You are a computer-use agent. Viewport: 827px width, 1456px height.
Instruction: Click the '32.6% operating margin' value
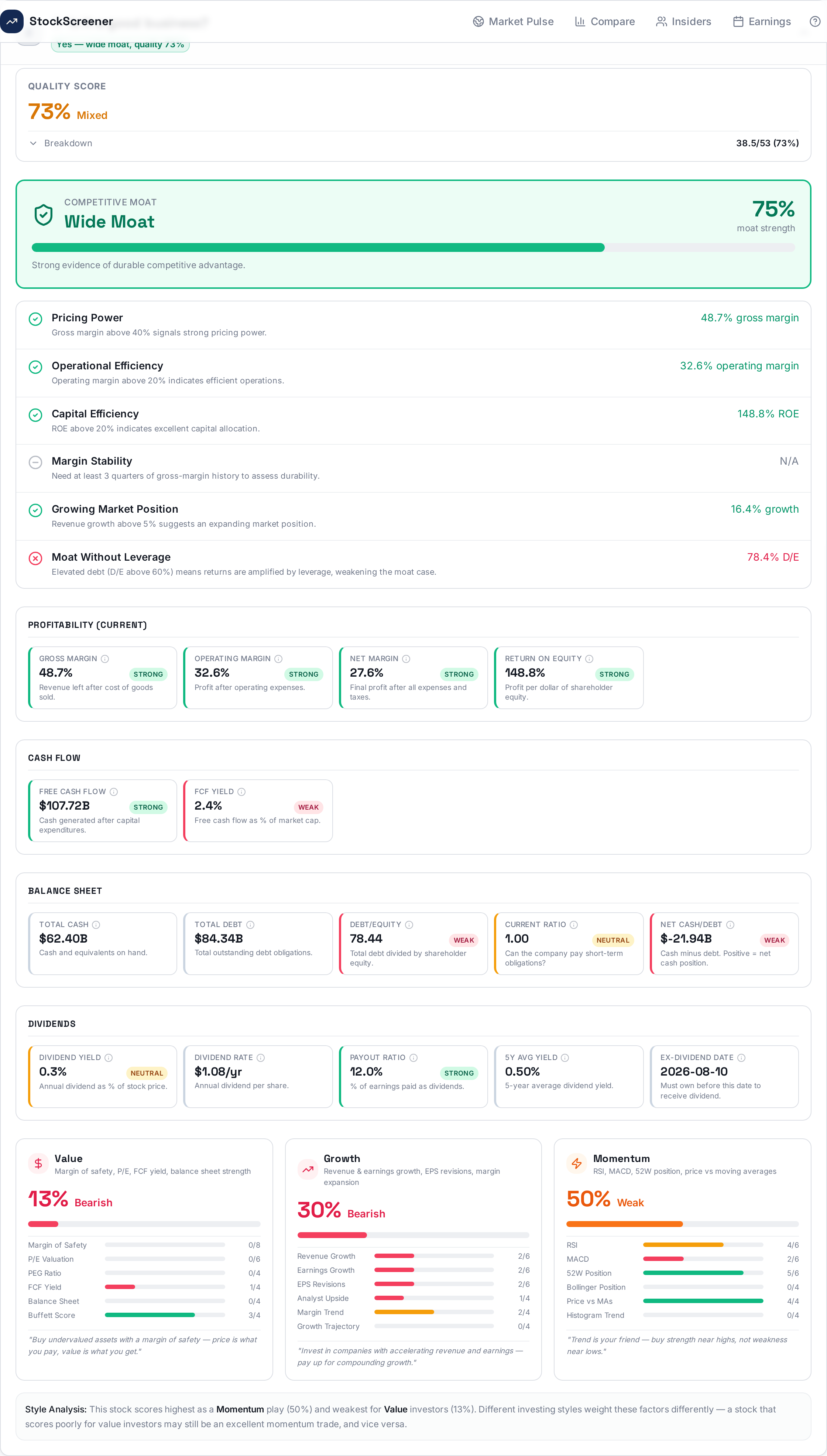tap(740, 366)
